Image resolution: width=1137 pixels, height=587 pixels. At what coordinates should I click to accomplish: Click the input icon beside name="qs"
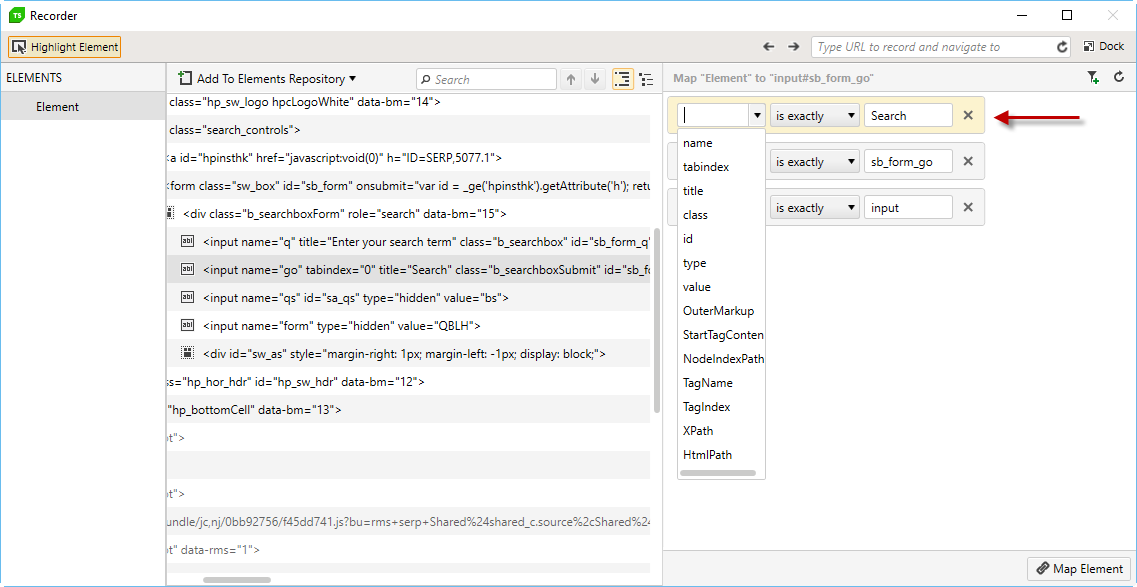(187, 297)
